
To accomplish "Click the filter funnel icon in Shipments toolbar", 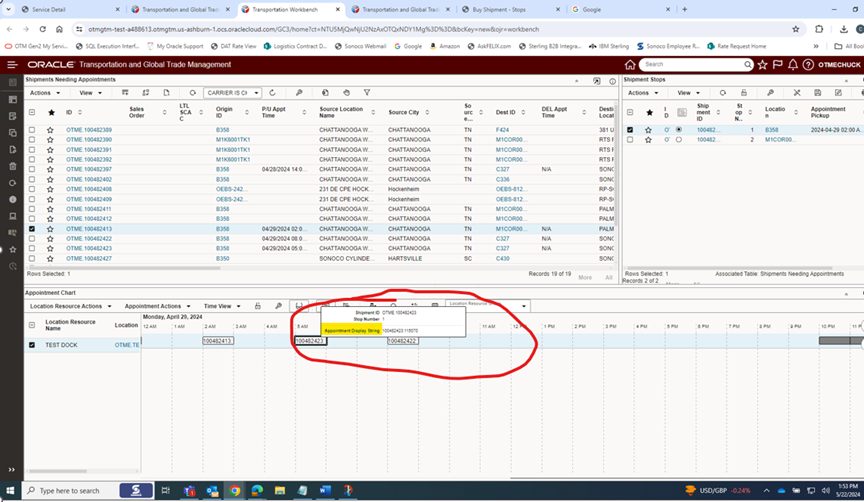I will [x=368, y=93].
